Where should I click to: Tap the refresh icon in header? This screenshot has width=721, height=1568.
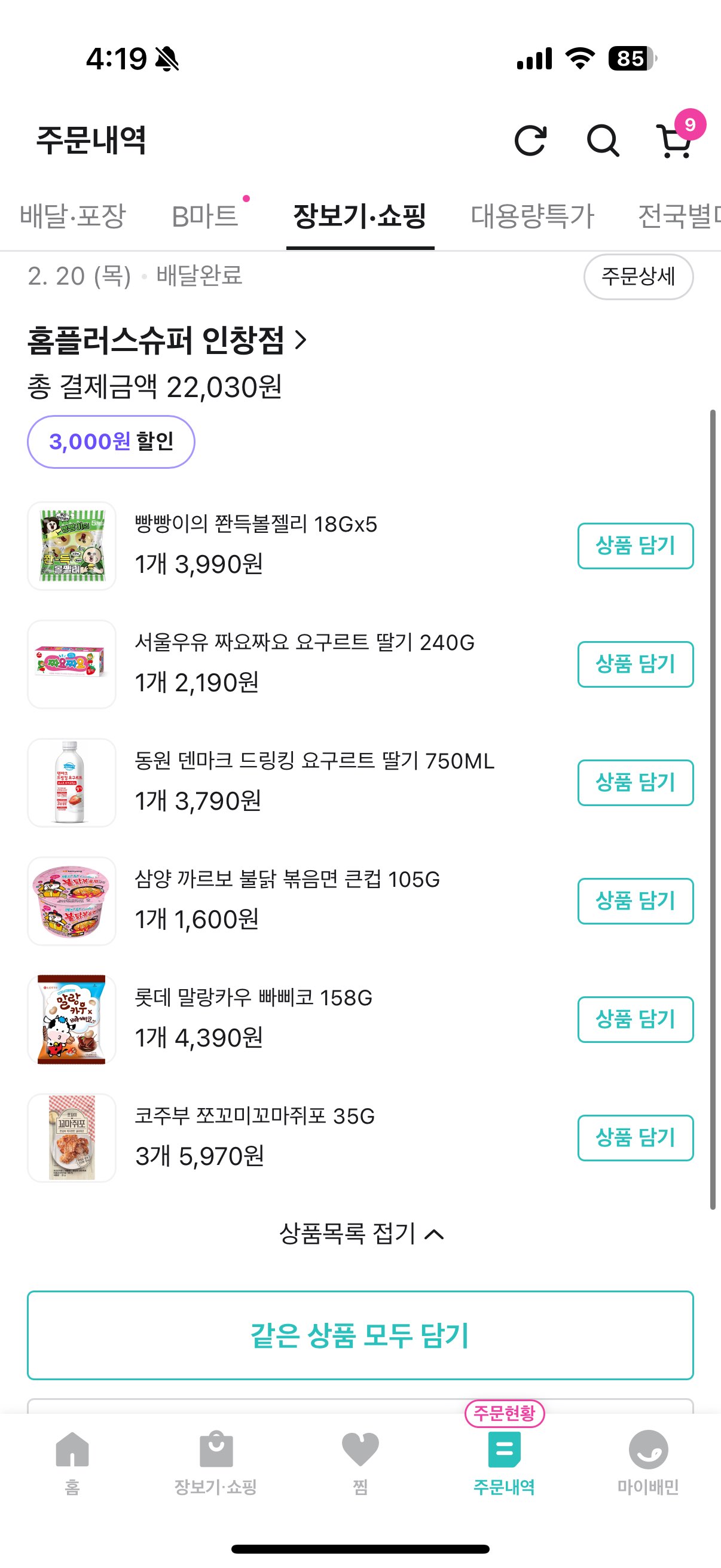530,141
